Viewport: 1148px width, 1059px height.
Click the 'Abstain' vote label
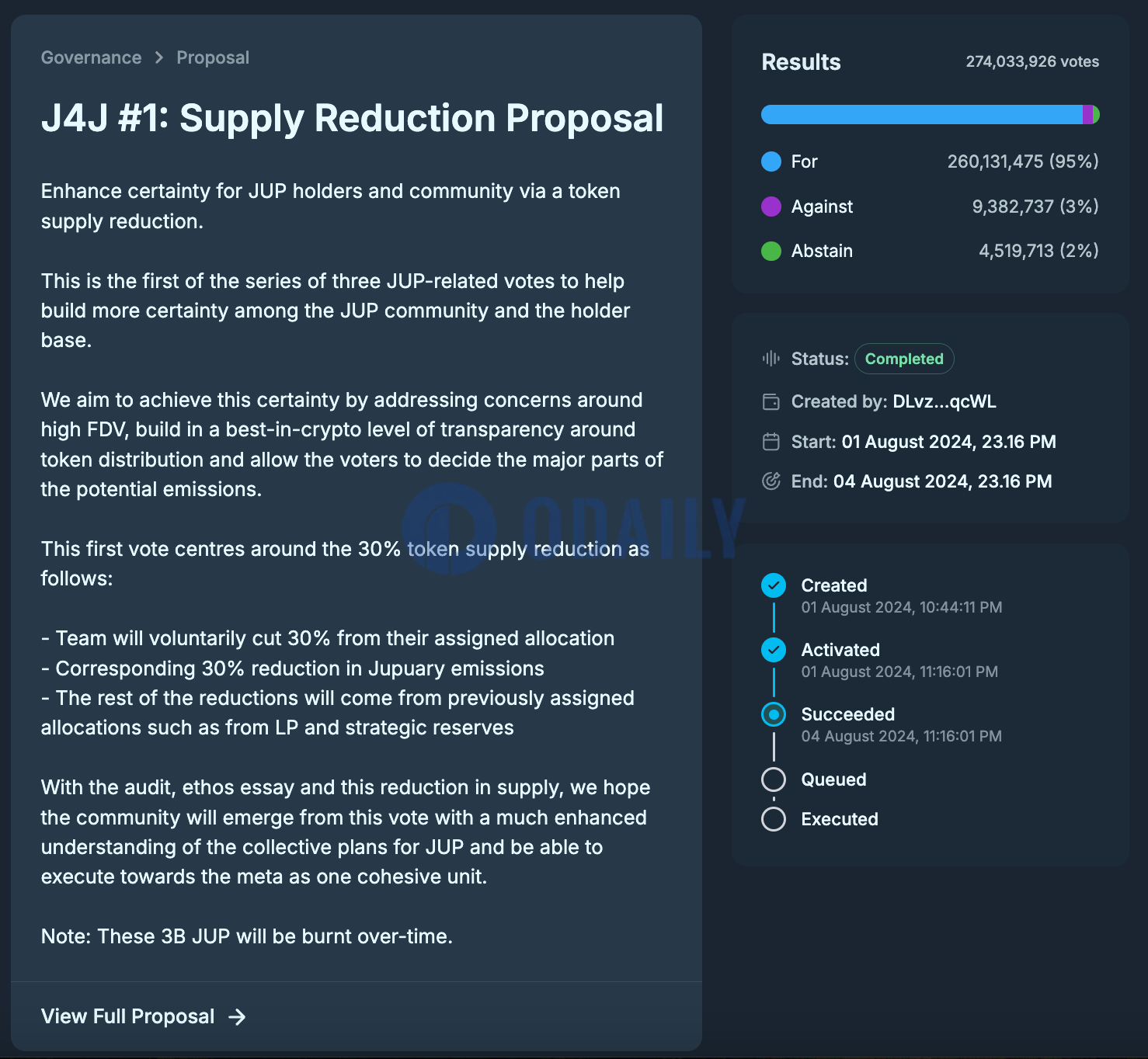click(822, 251)
